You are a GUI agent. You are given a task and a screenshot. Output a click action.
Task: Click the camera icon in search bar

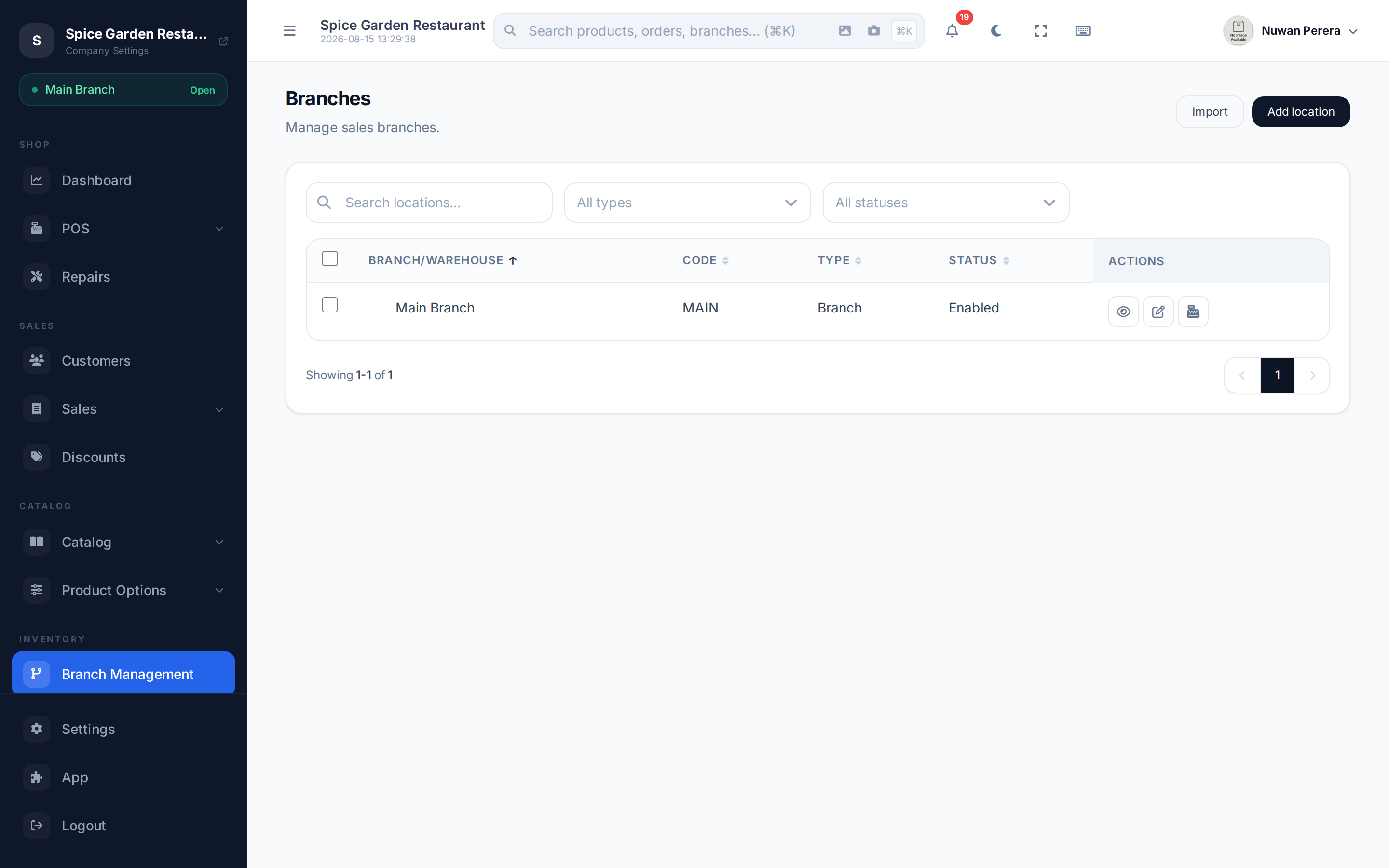(873, 30)
